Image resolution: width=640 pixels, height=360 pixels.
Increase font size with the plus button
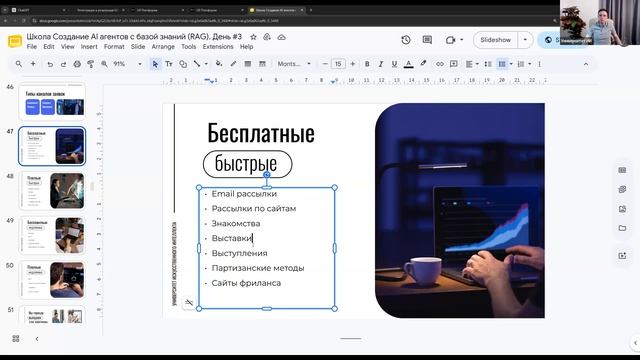(x=353, y=64)
